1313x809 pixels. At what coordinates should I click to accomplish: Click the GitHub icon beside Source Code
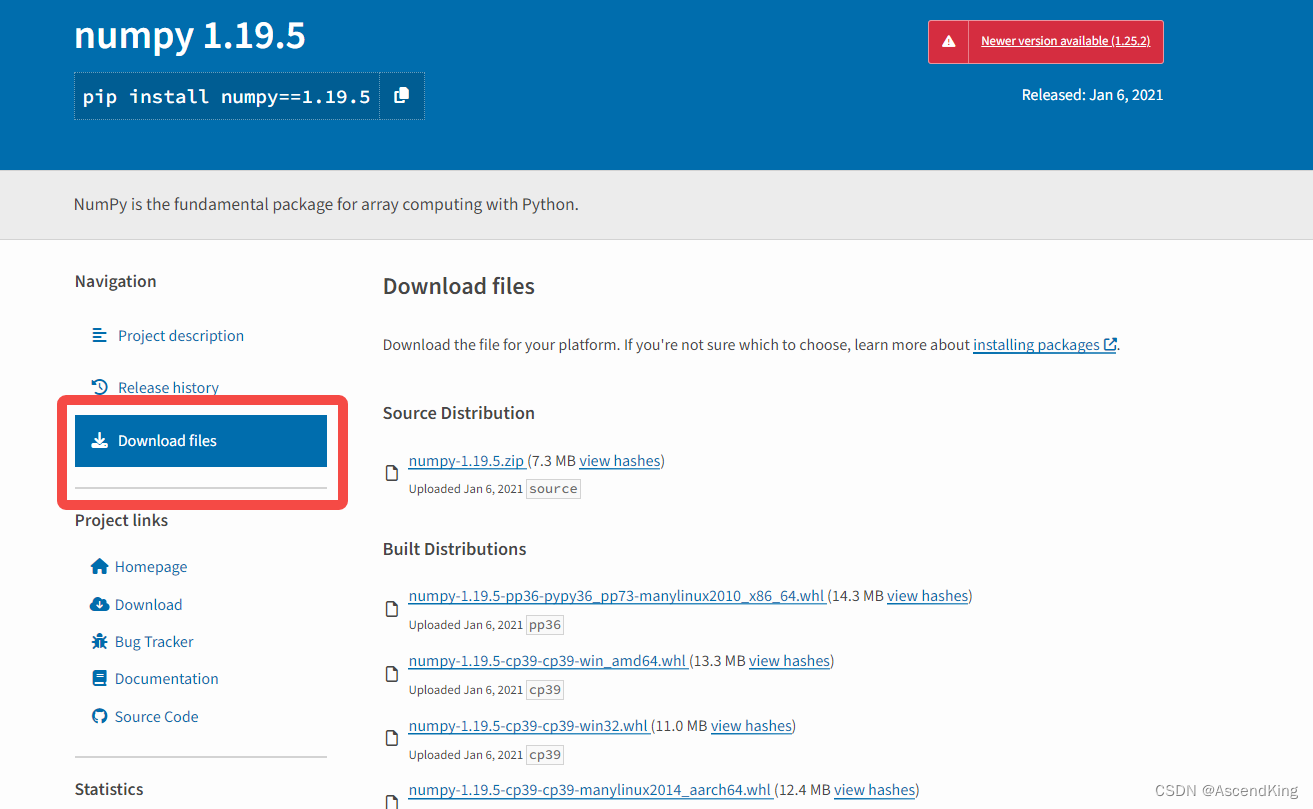(99, 716)
